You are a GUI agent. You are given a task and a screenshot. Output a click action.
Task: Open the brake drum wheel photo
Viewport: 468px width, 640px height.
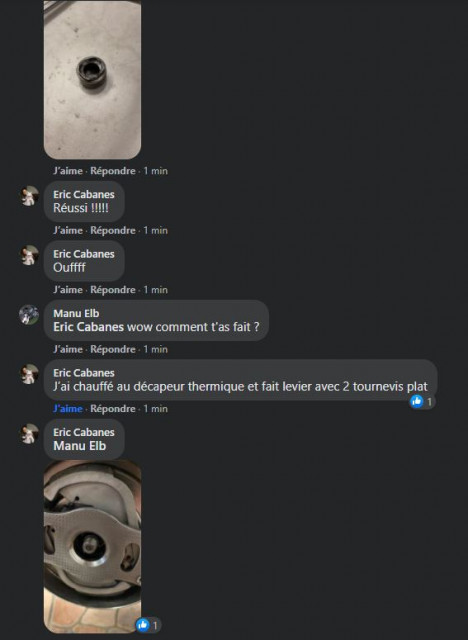(92, 547)
